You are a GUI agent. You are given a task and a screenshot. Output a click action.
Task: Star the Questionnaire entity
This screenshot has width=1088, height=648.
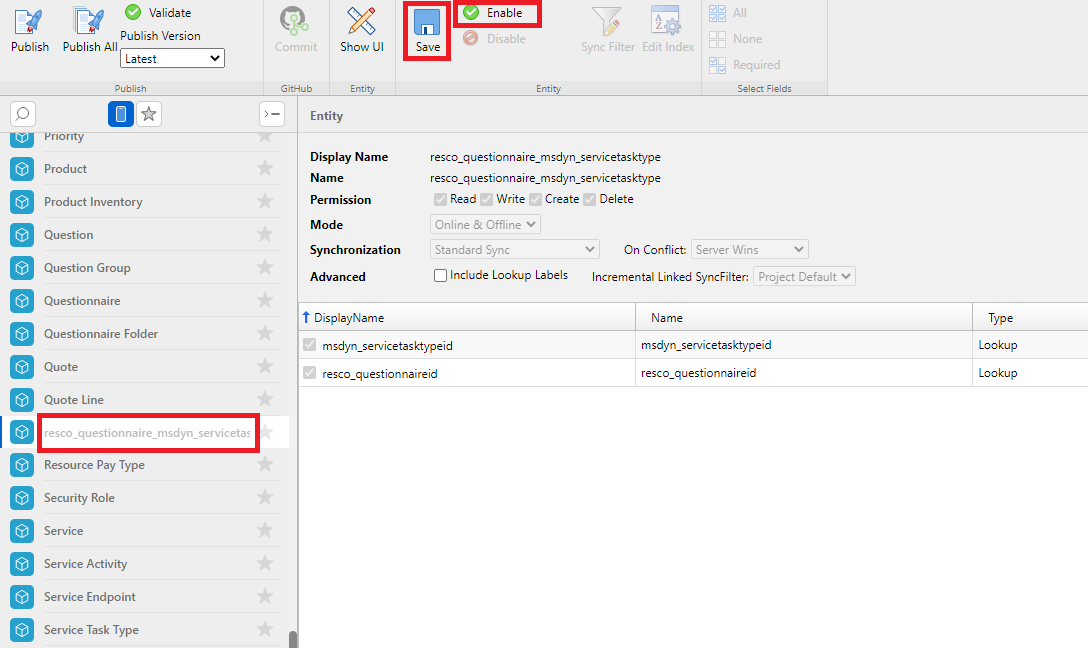[x=264, y=300]
